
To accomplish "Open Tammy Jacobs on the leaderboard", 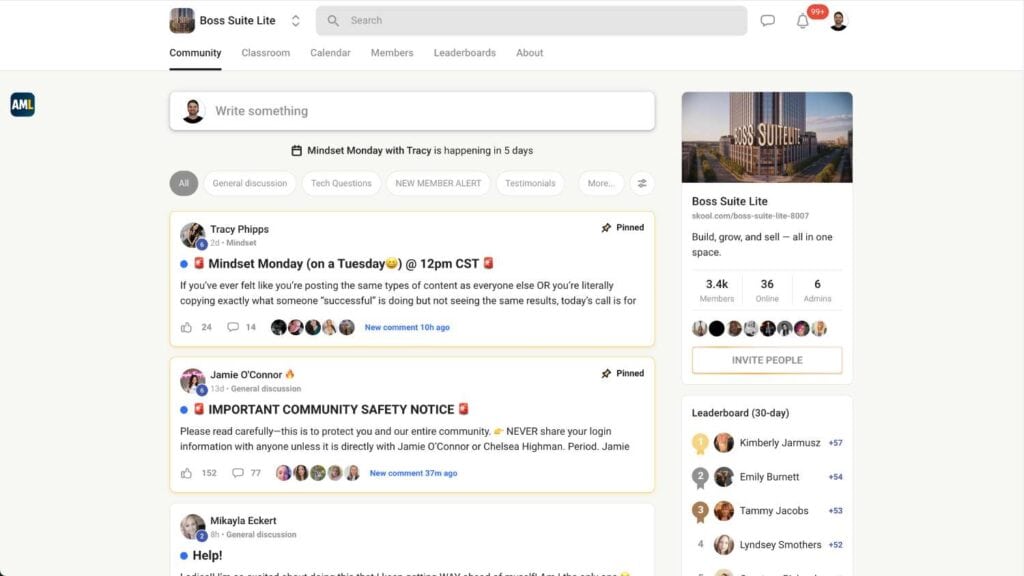I will (774, 511).
